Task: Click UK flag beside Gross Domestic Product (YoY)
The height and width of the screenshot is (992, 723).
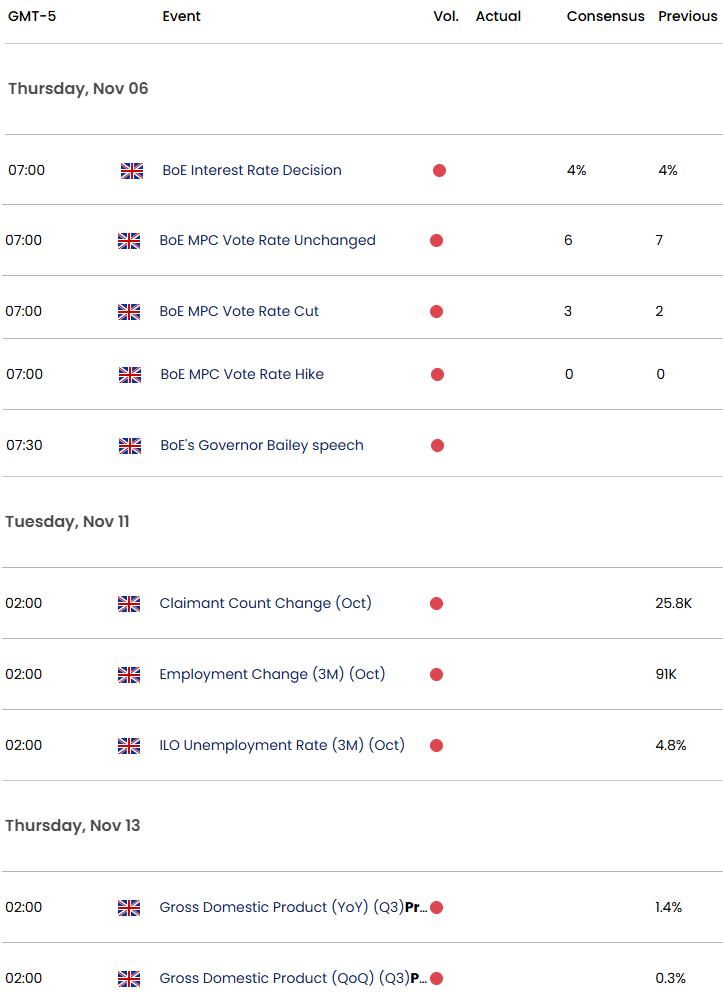Action: point(129,908)
